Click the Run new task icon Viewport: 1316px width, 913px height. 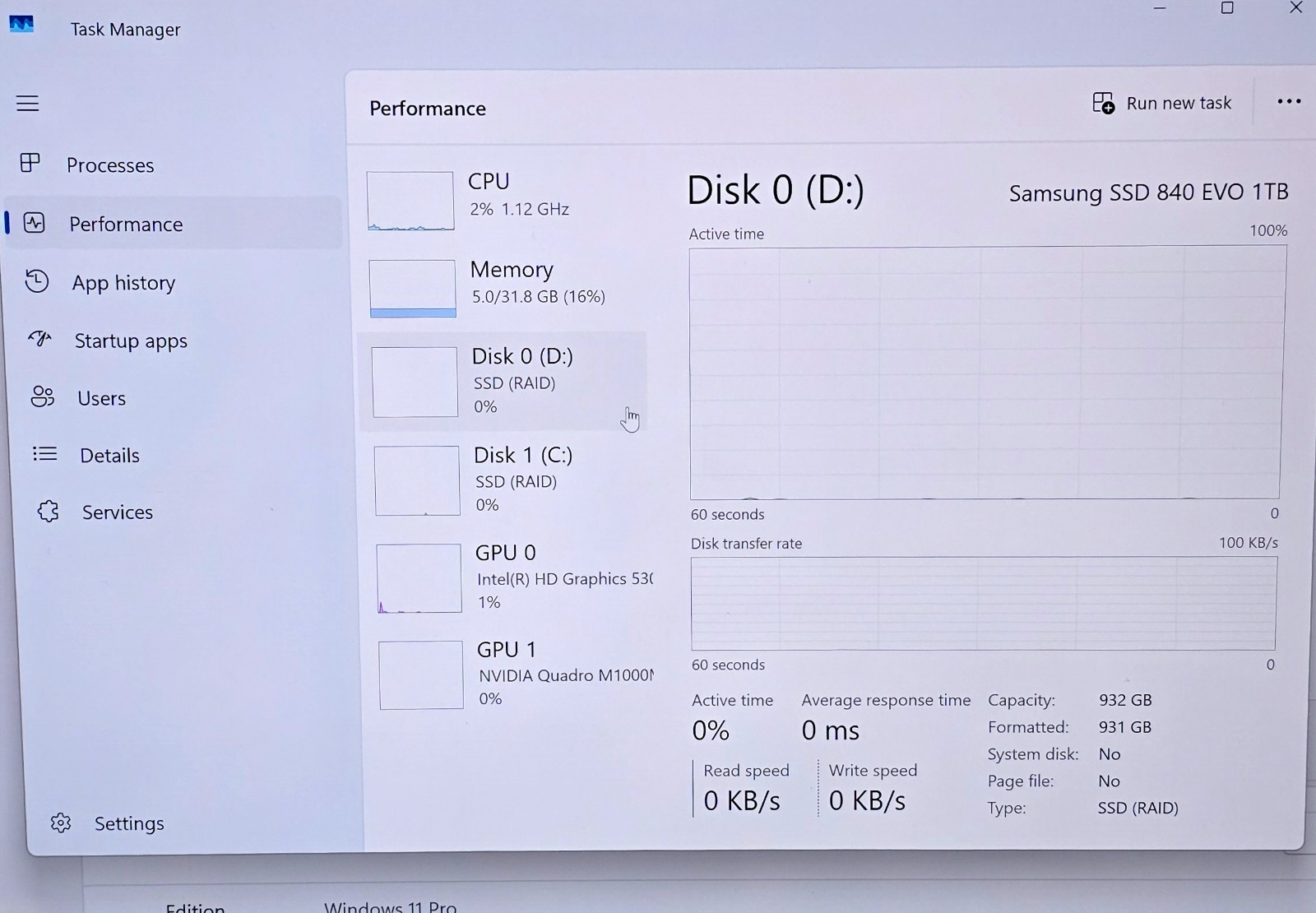tap(1103, 103)
